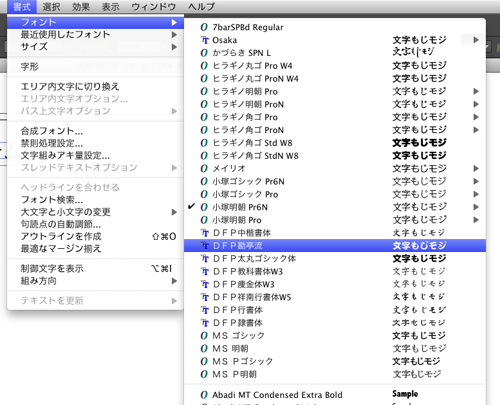This screenshot has width=500, height=405.
Task: Click OpenType icon for ヒラギノ角ゴ Pro
Action: pos(204,117)
